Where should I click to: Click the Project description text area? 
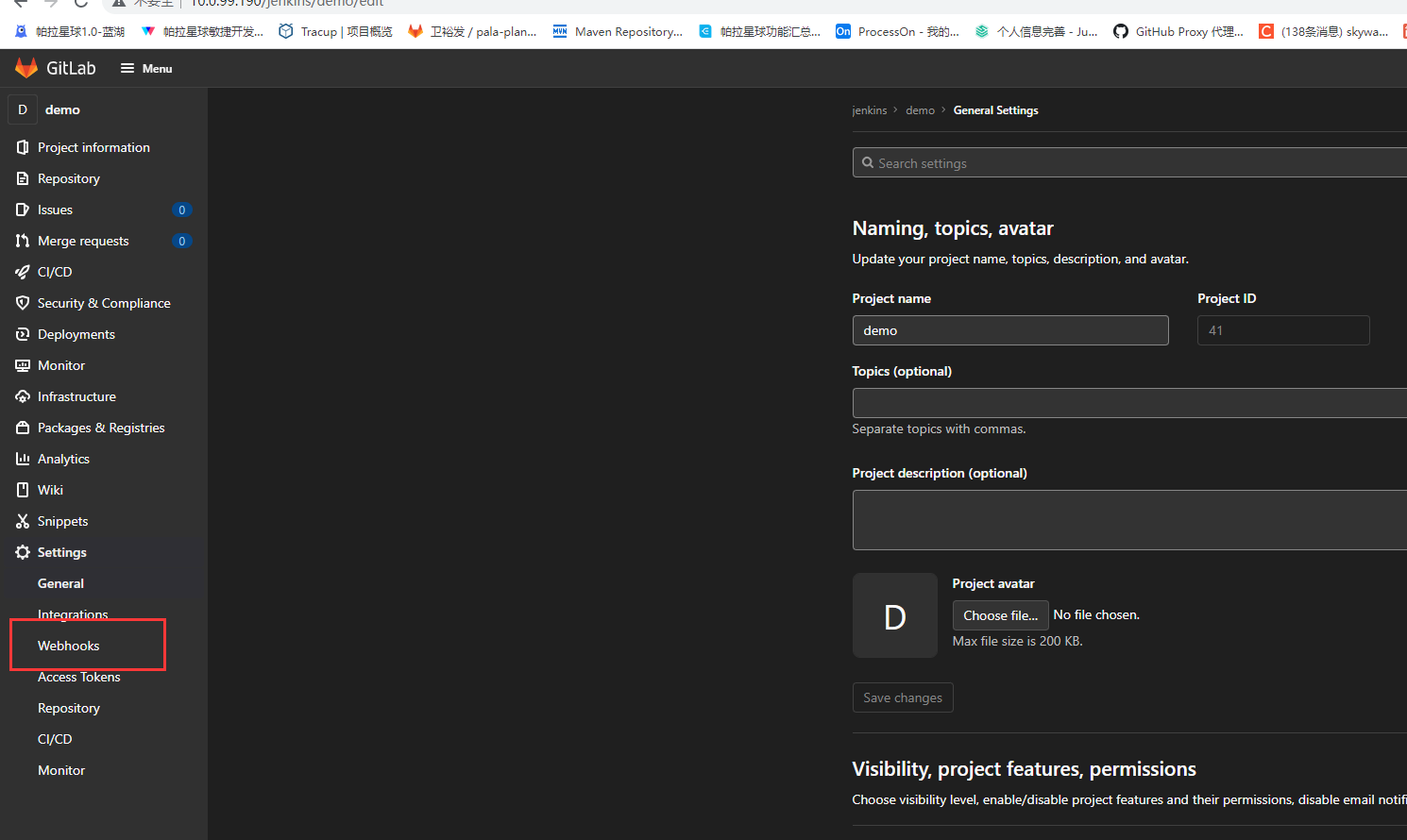[x=1129, y=520]
